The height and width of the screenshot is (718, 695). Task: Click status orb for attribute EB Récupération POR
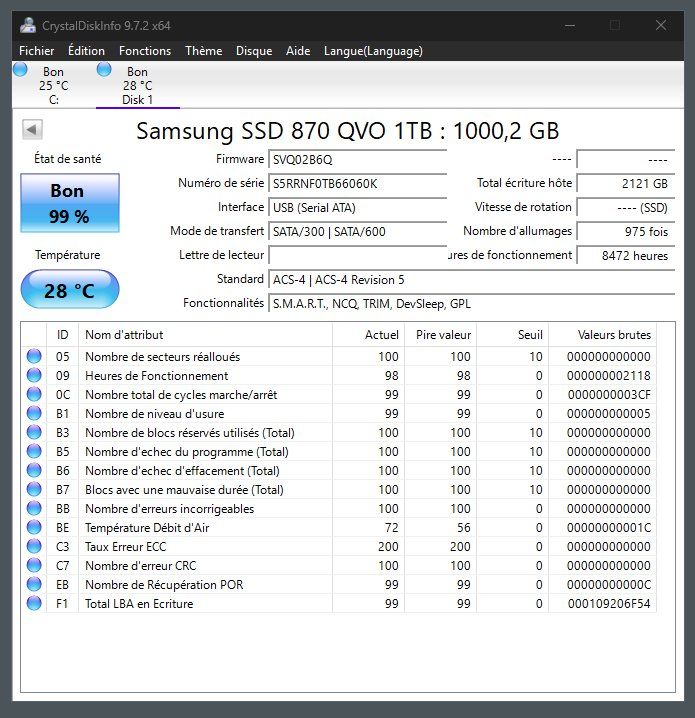(x=34, y=584)
